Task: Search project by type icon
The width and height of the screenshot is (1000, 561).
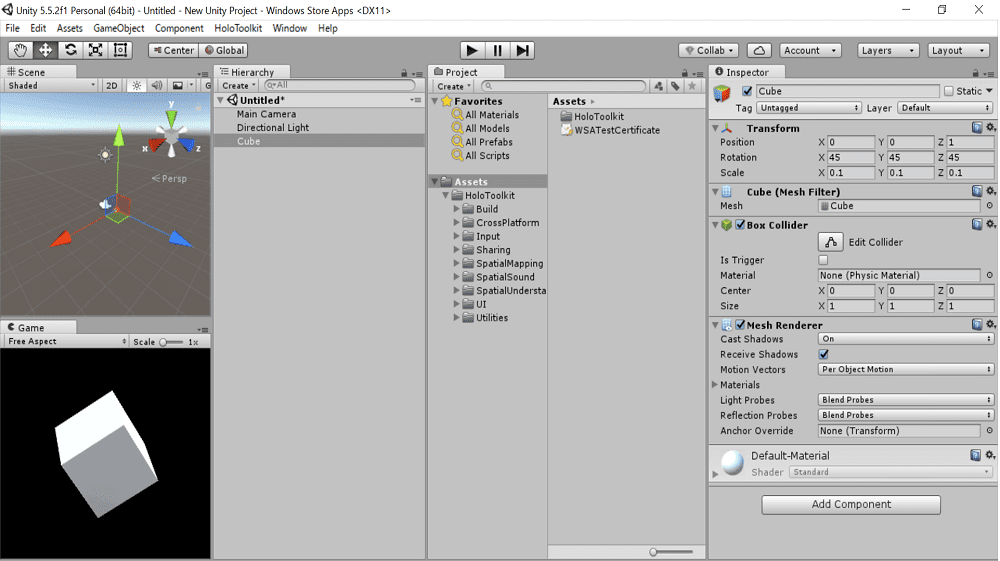Action: (x=658, y=86)
